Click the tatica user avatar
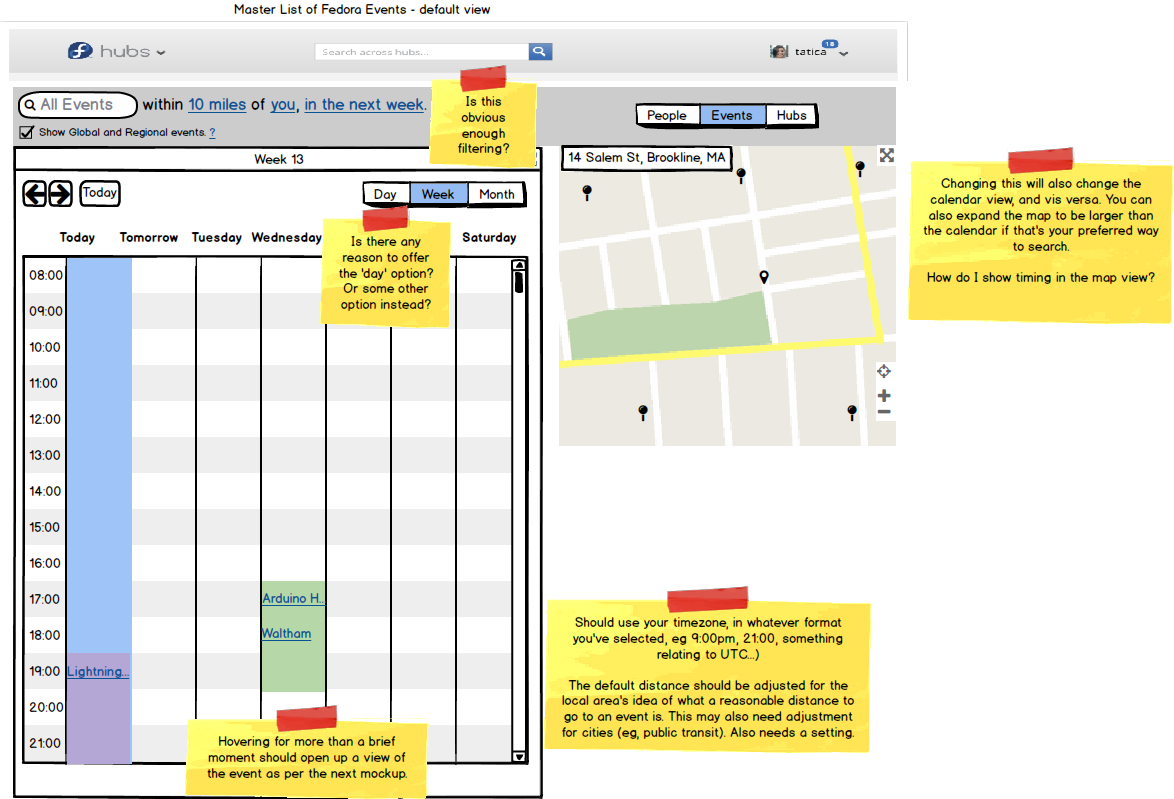Image resolution: width=1174 pixels, height=799 pixels. click(x=779, y=52)
